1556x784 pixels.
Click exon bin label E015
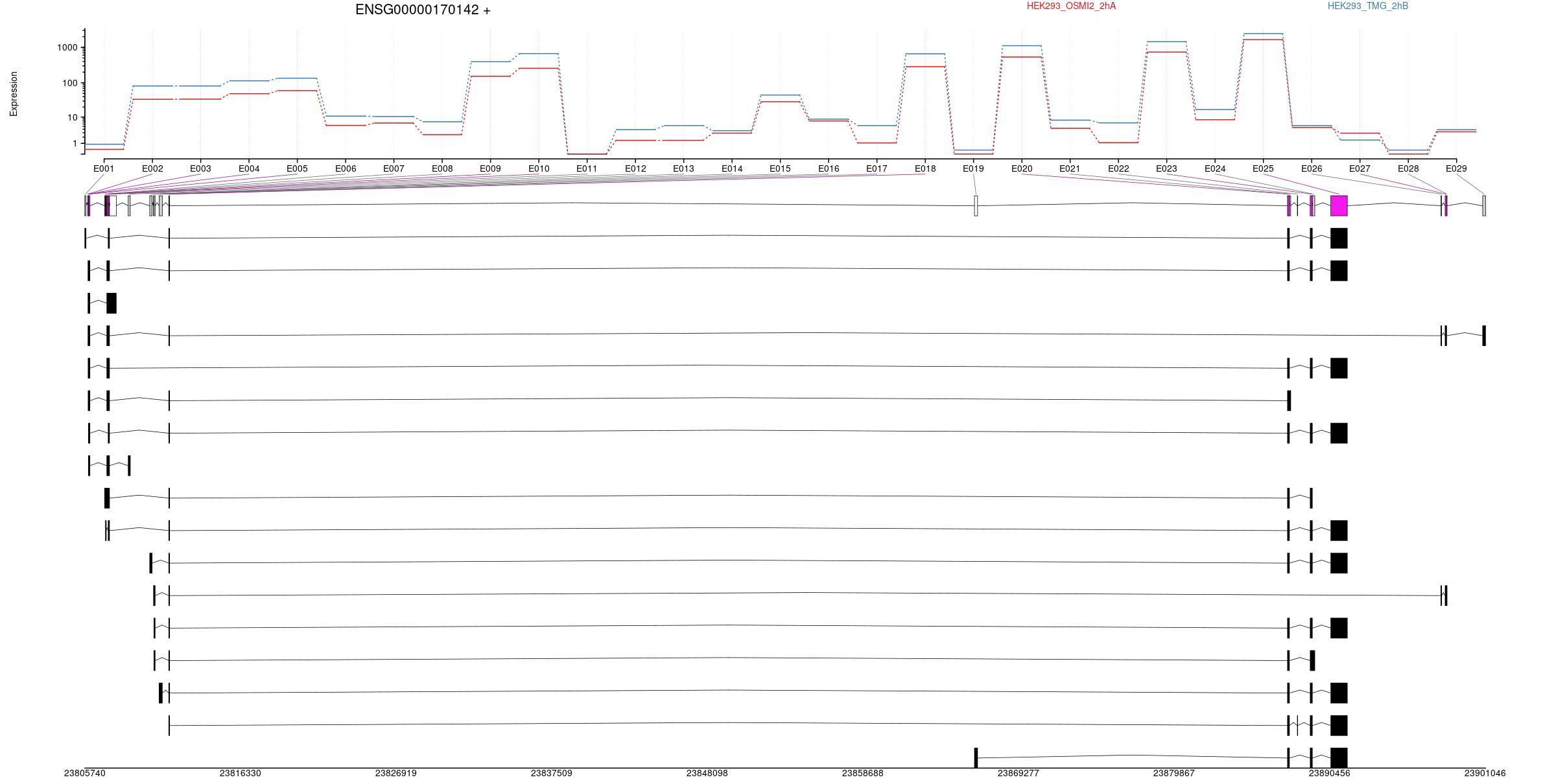pyautogui.click(x=780, y=168)
